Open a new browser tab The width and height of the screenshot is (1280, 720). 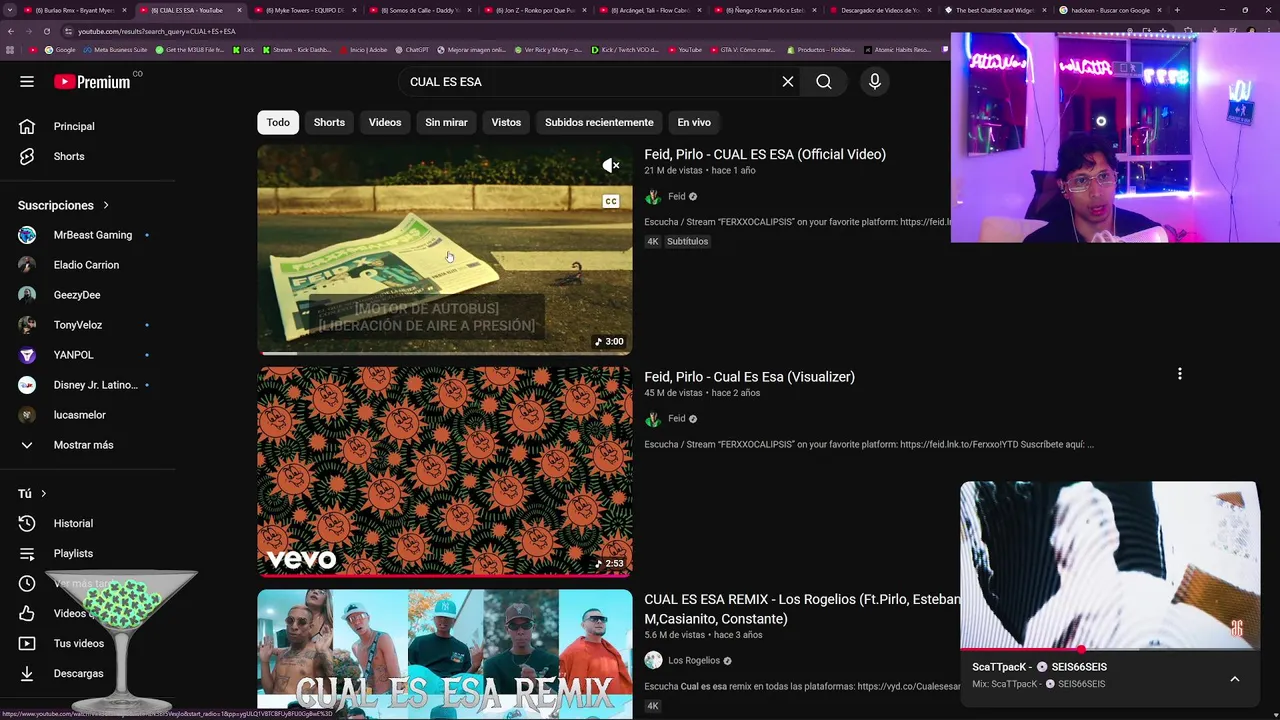1177,10
